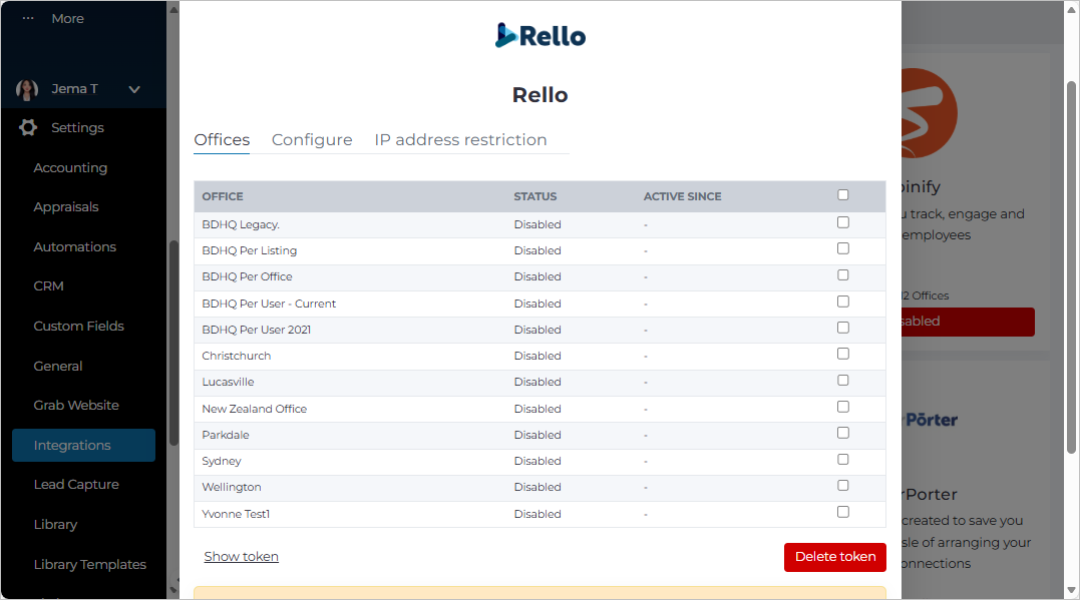The image size is (1080, 600).
Task: Click the orange logo in background card
Action: click(928, 113)
